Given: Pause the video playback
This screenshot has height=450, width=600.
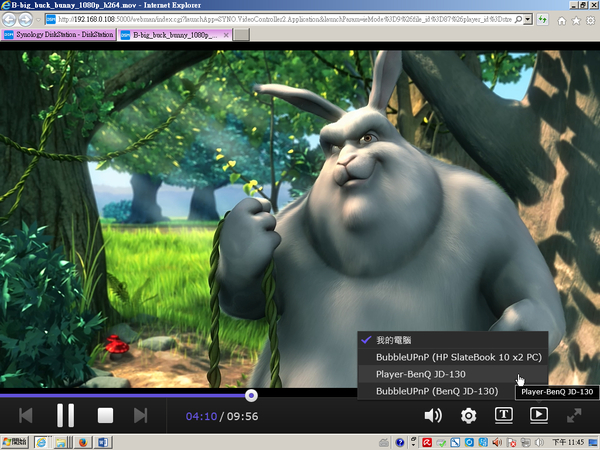Looking at the screenshot, I should point(65,415).
